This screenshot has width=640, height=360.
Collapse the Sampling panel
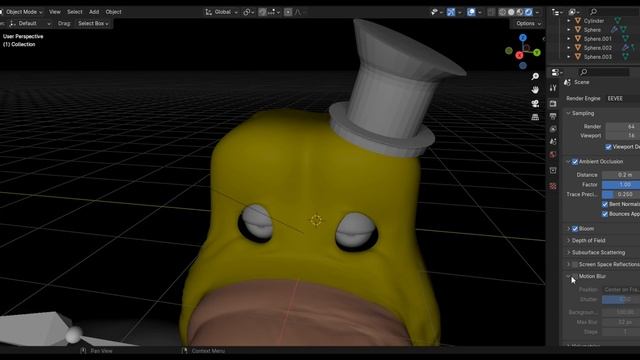point(582,113)
